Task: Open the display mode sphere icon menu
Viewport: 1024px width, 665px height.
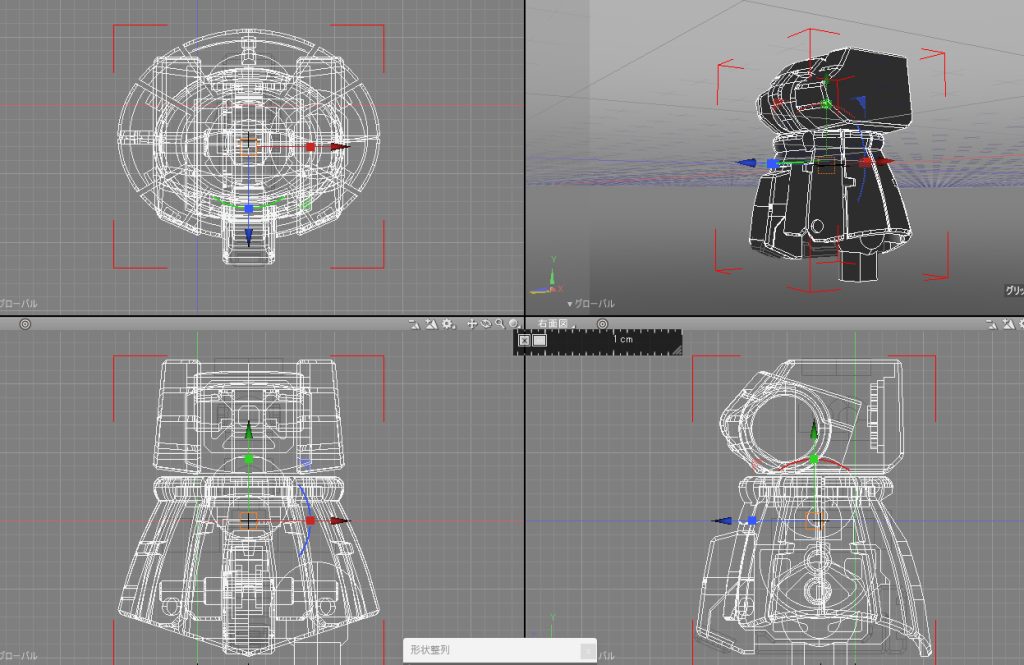Action: click(x=515, y=324)
